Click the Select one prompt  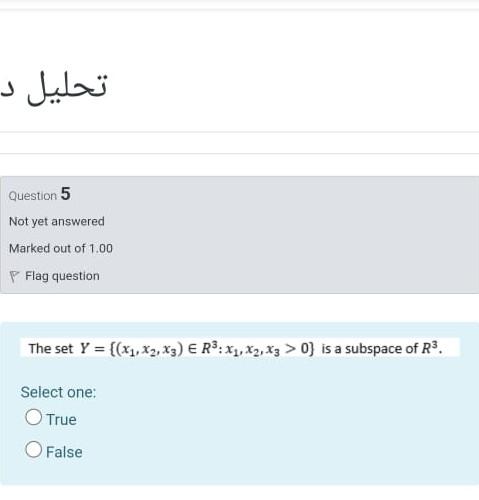click(x=58, y=392)
